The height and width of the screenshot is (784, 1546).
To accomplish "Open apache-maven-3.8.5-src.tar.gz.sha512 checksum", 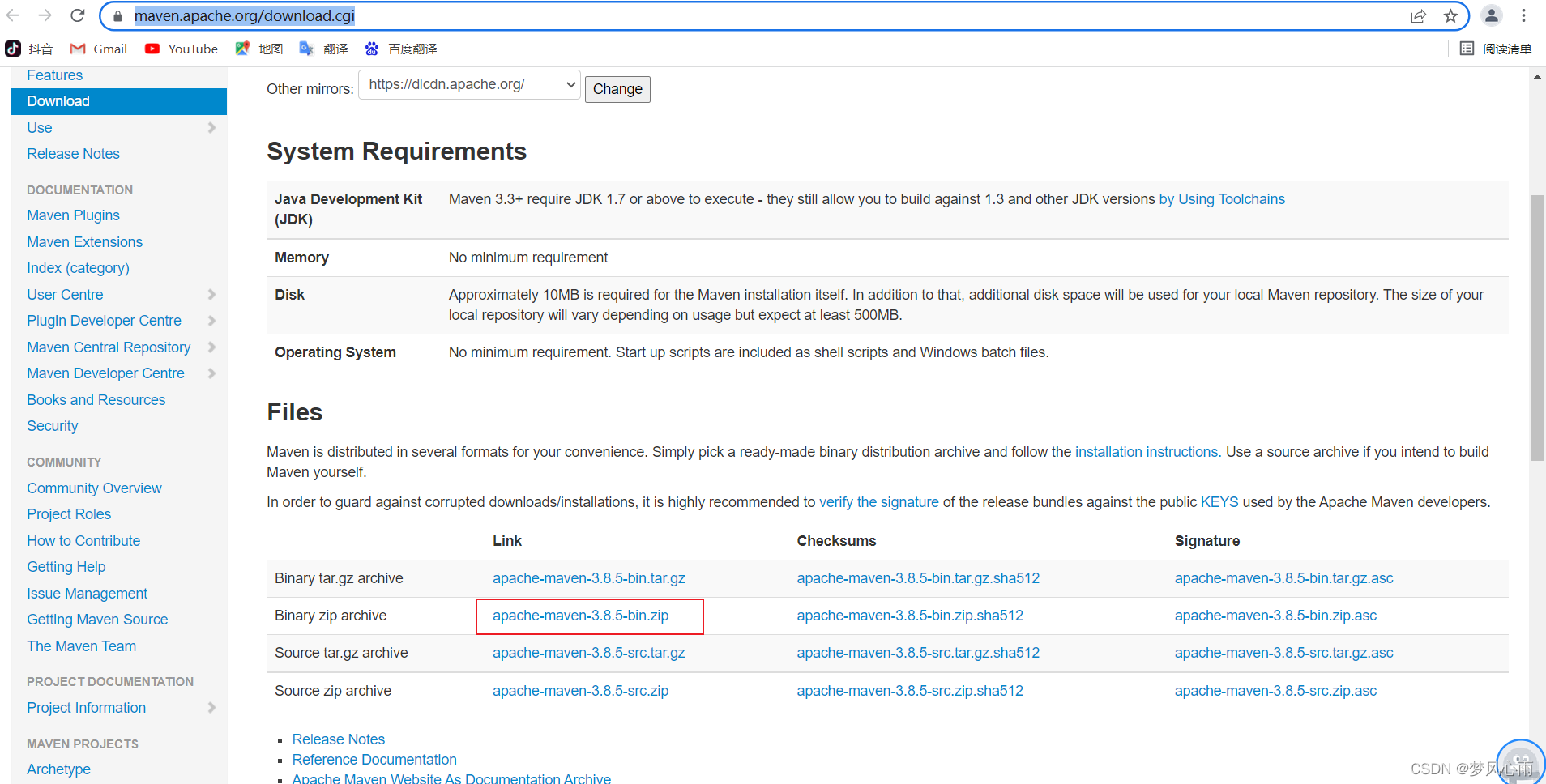I will pos(918,653).
